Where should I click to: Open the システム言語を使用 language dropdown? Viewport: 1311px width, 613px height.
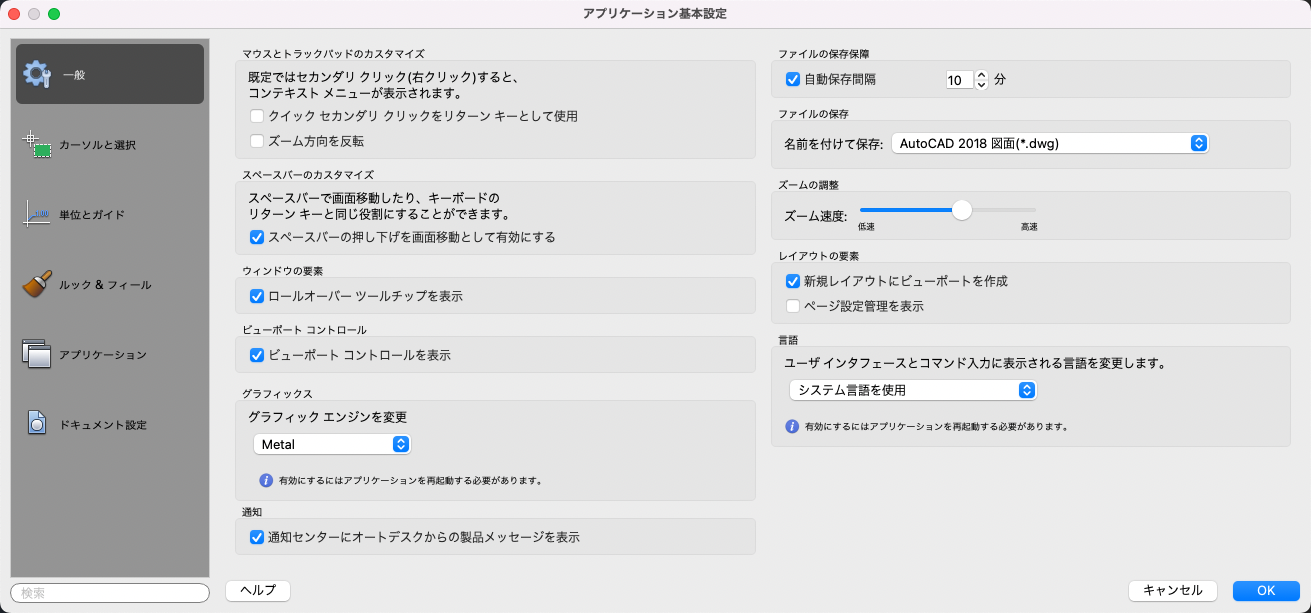(912, 390)
